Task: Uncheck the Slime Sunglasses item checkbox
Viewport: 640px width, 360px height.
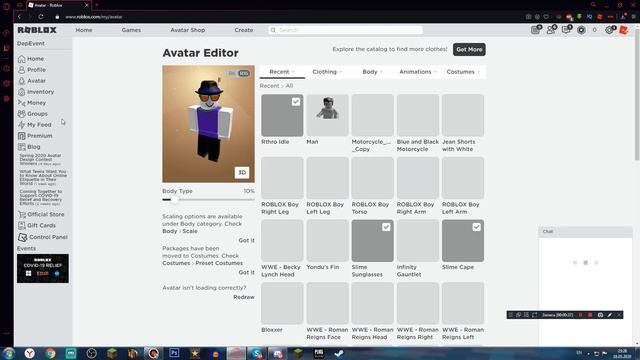Action: click(386, 227)
